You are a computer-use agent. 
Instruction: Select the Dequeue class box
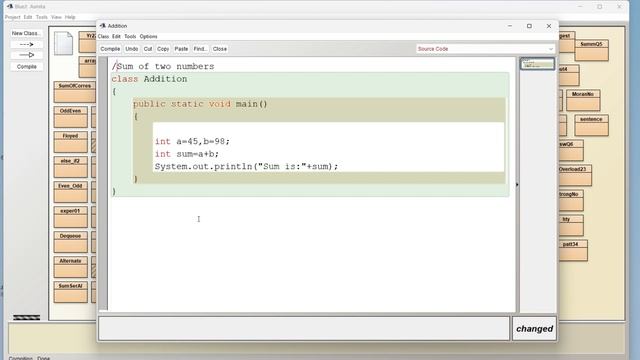(x=71, y=242)
